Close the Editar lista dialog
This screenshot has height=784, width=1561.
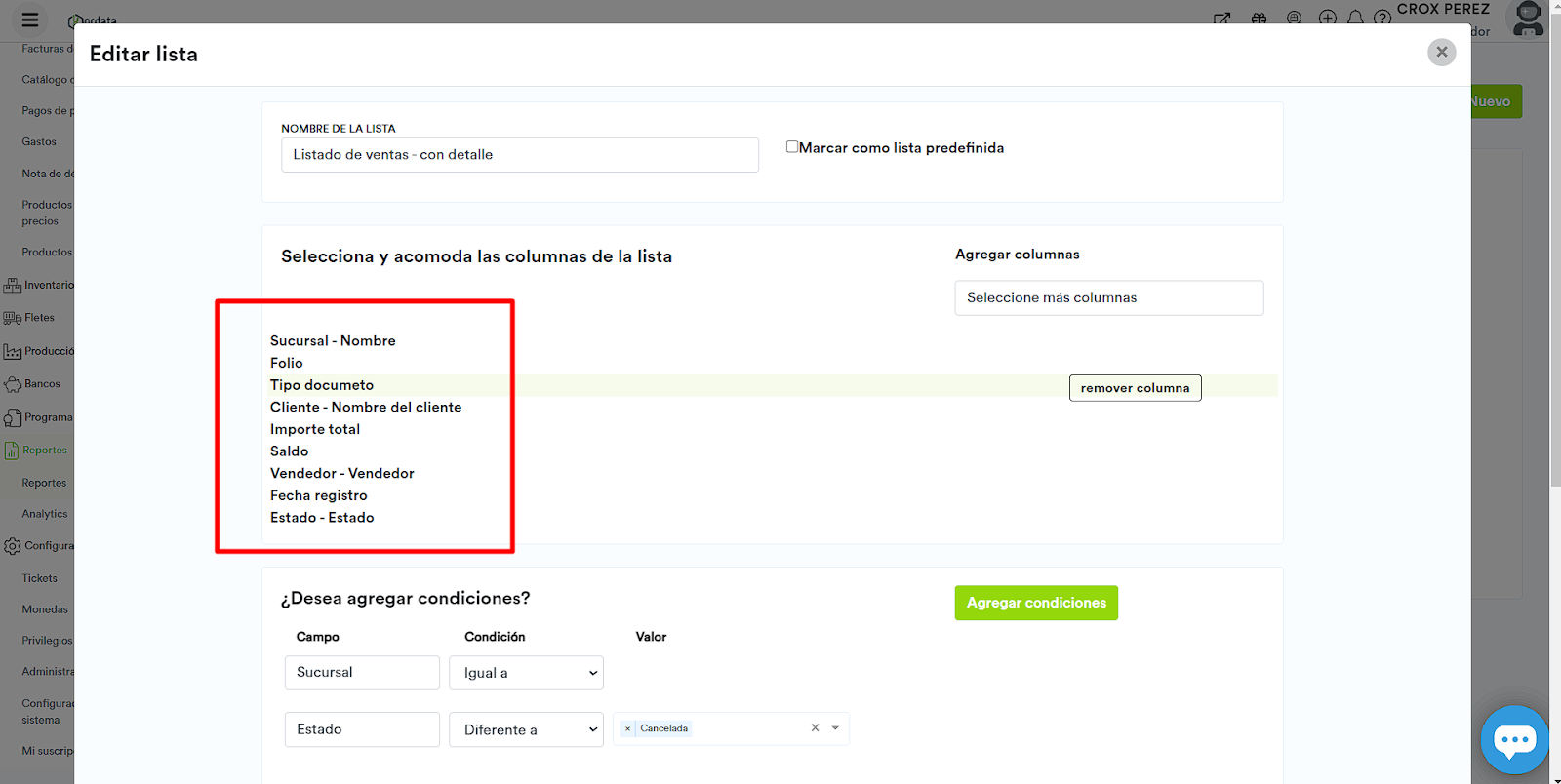coord(1441,53)
